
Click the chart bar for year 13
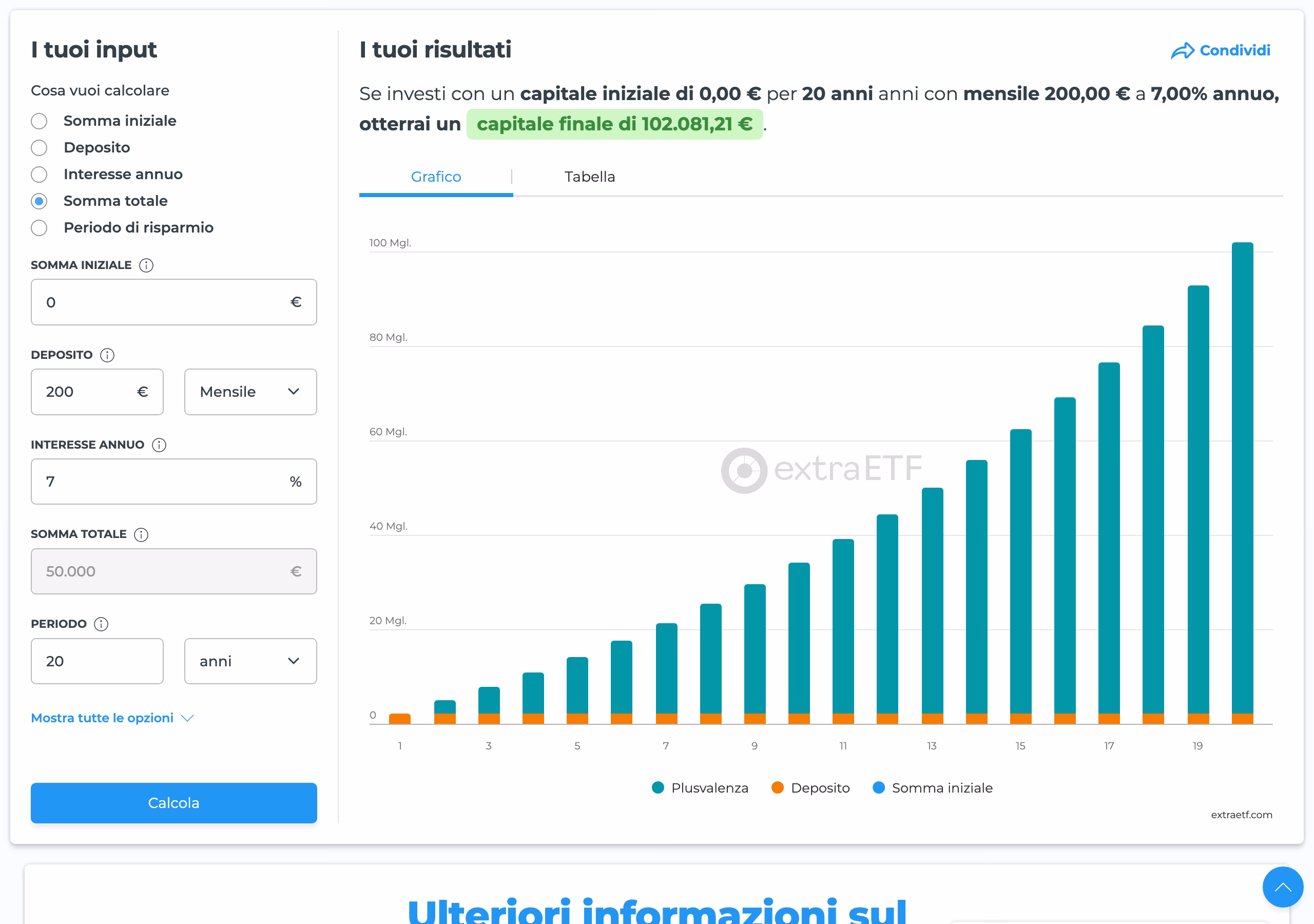(x=932, y=606)
